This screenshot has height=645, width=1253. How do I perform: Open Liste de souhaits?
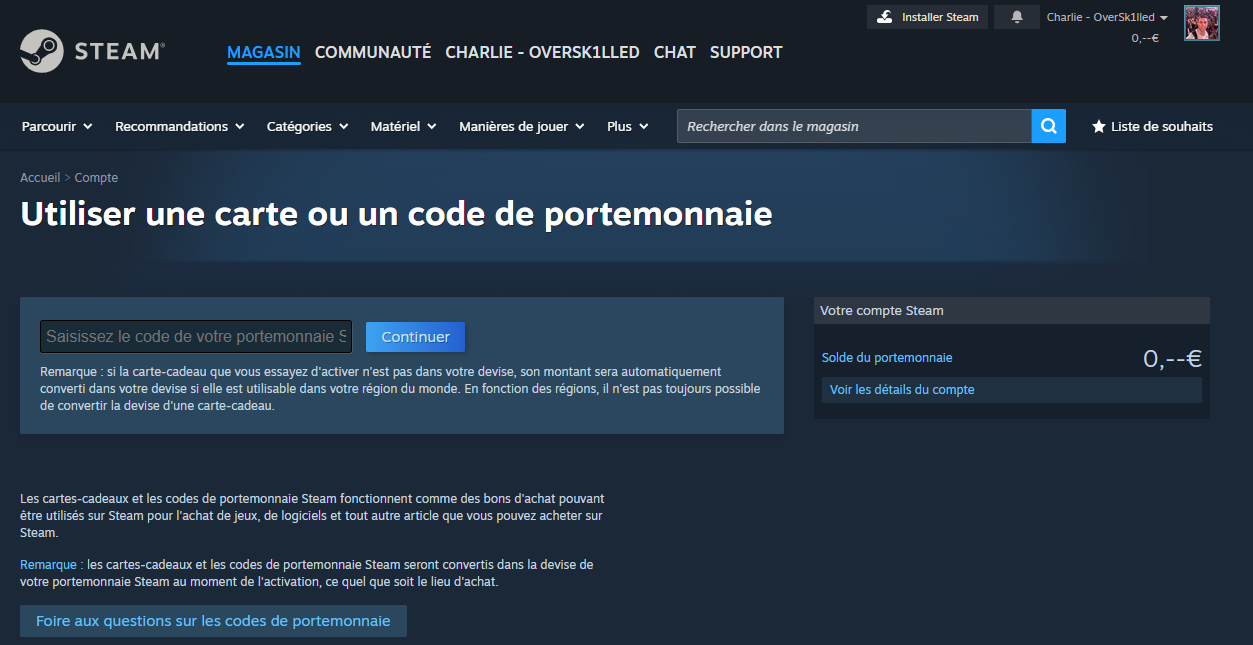pyautogui.click(x=1152, y=126)
